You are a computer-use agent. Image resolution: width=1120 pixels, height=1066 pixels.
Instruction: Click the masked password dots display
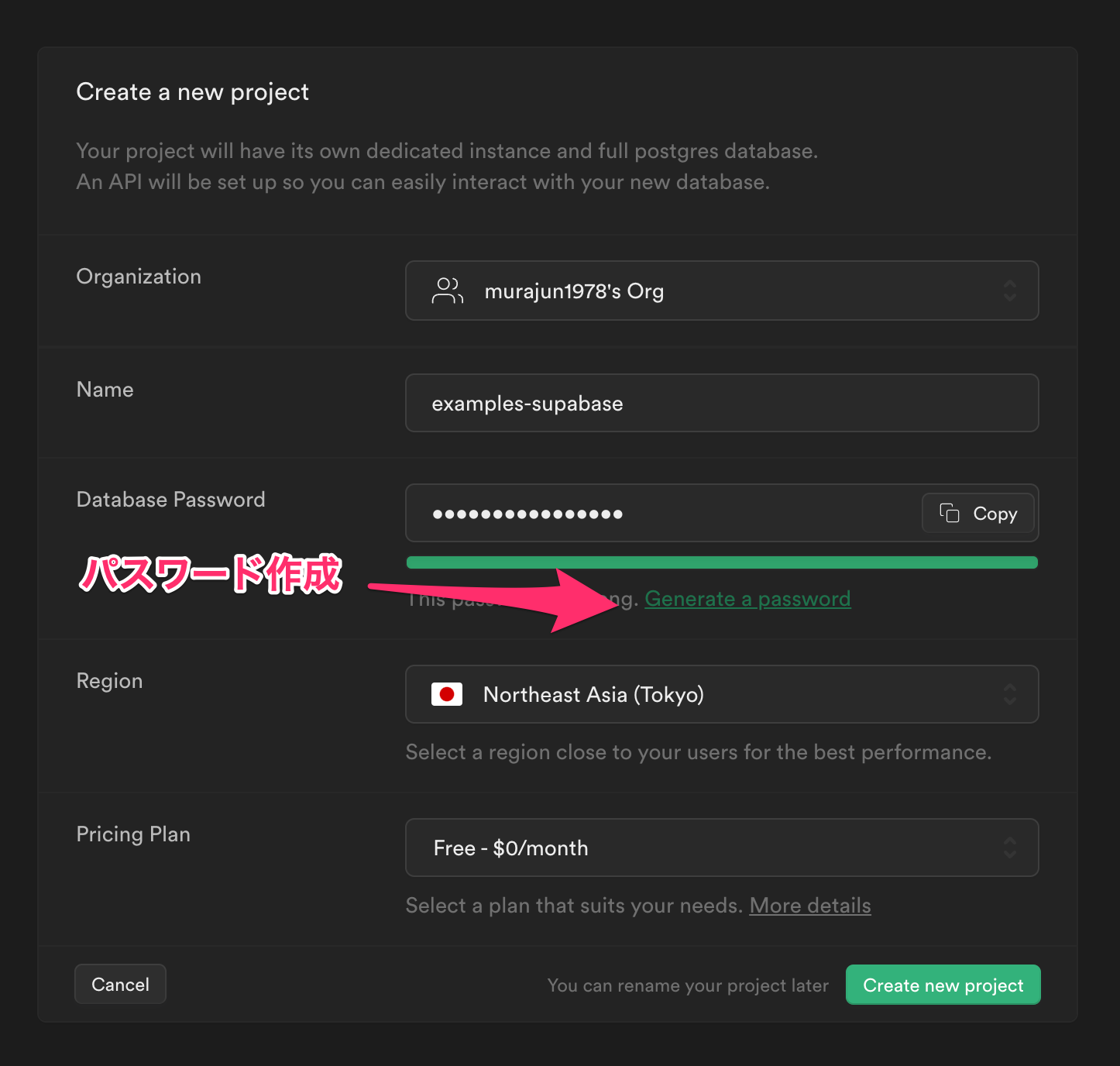pyautogui.click(x=527, y=513)
